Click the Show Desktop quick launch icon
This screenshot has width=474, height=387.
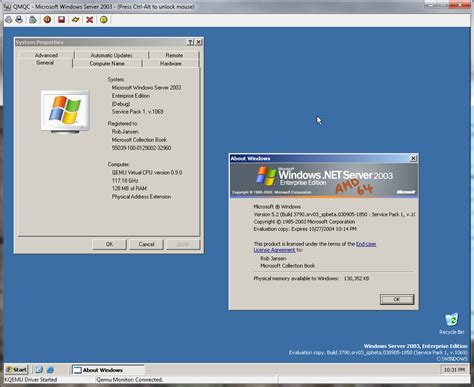(39, 370)
